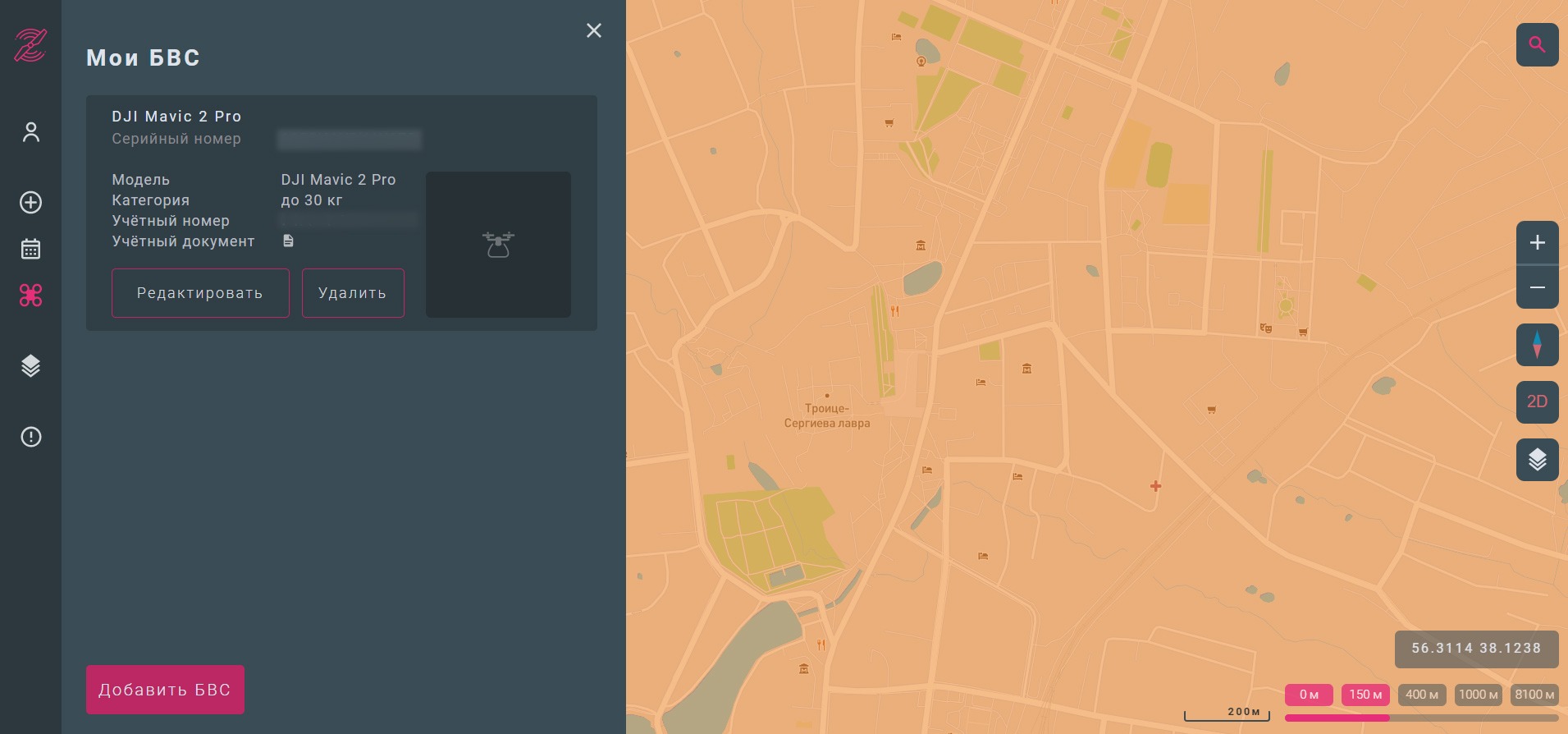Image resolution: width=1568 pixels, height=734 pixels.
Task: Click the Добавить БВС button
Action: (x=165, y=690)
